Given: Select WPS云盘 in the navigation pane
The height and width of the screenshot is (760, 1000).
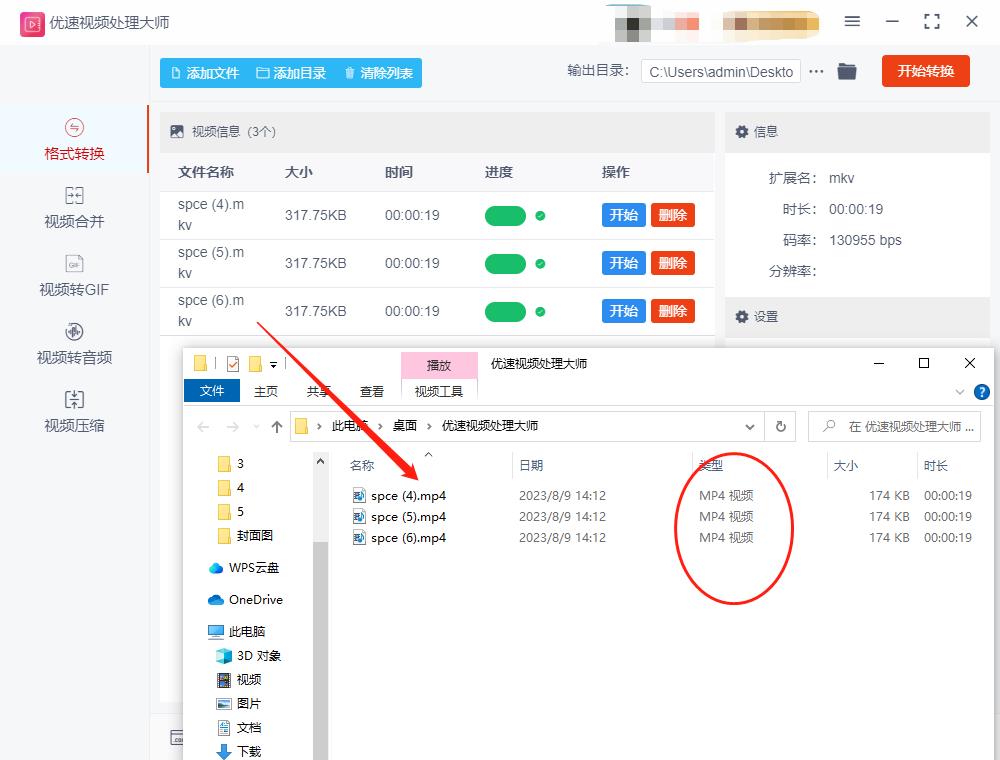Looking at the screenshot, I should pos(244,567).
